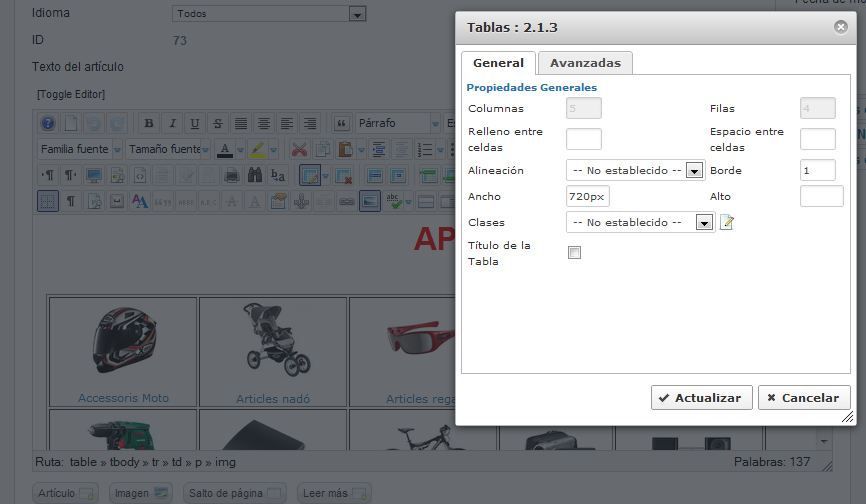
Task: Click the copy icon
Action: coord(323,149)
